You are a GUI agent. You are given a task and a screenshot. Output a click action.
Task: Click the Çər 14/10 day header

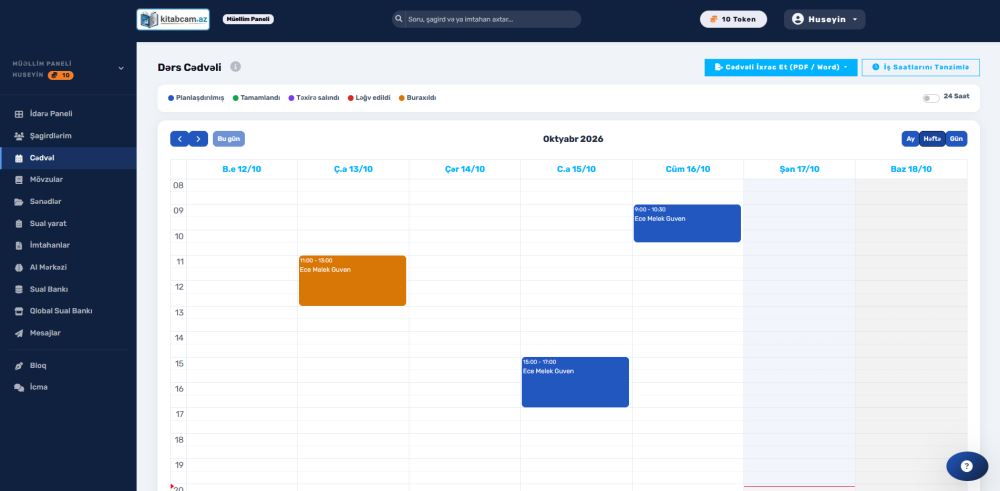pyautogui.click(x=465, y=170)
